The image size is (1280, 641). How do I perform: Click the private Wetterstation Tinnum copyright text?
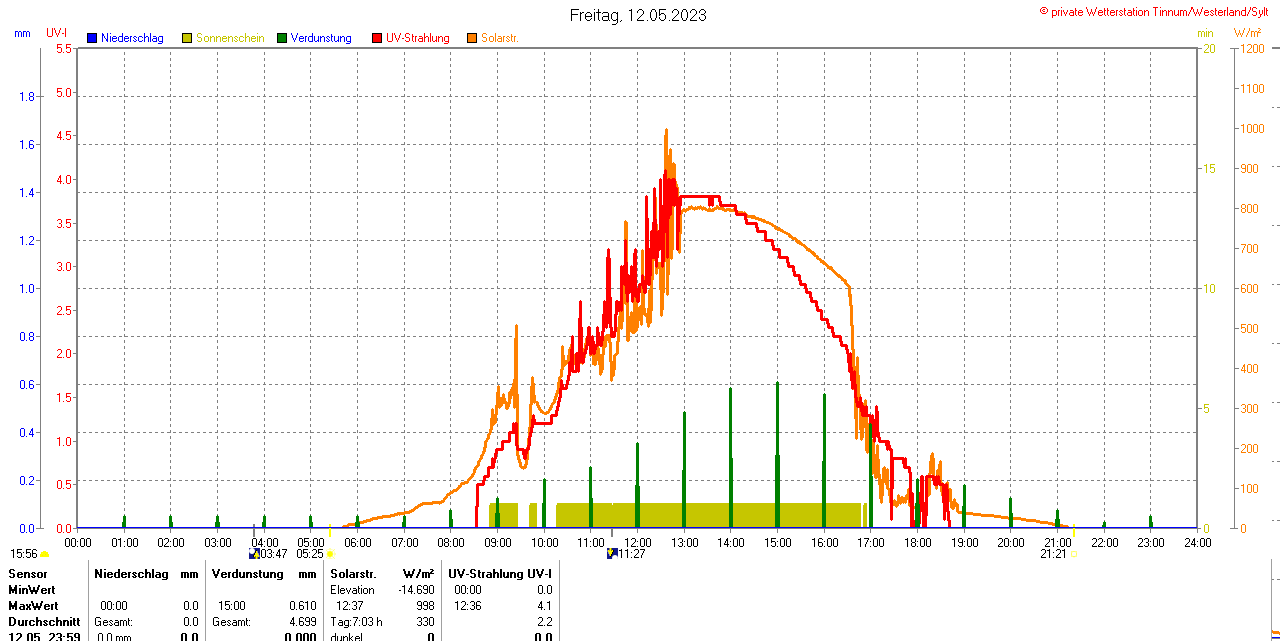(x=1158, y=12)
